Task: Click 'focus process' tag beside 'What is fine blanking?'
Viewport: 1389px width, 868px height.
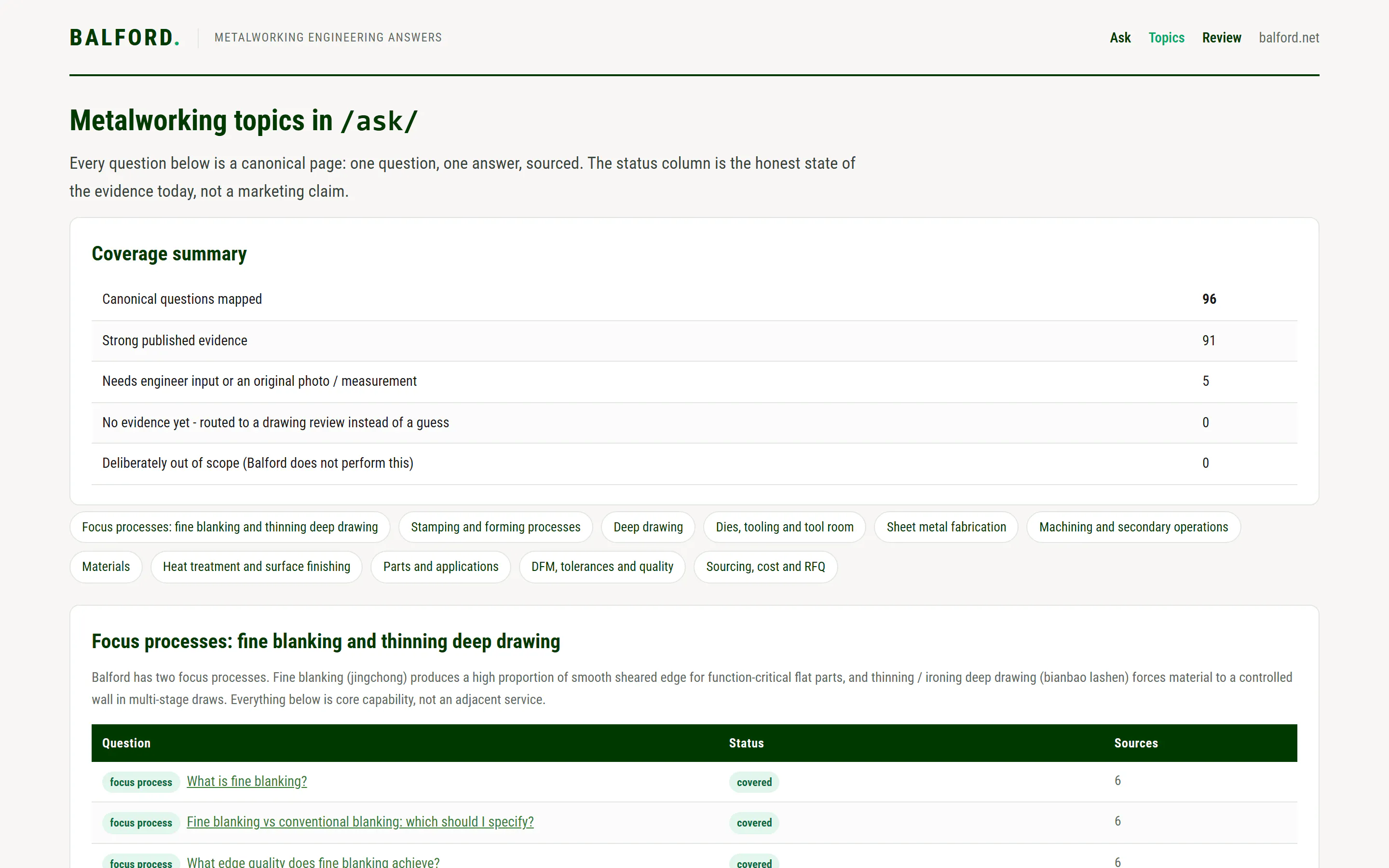Action: pos(141,782)
